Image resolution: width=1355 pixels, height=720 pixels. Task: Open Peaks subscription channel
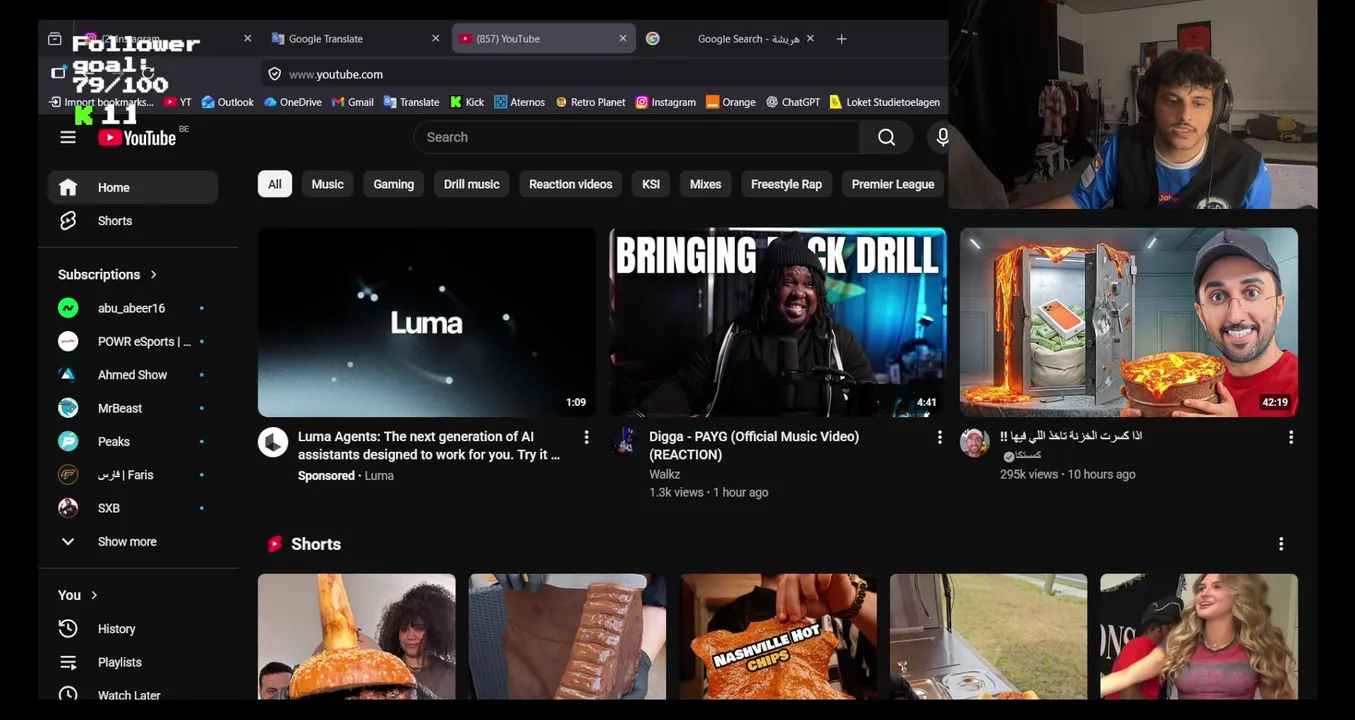point(132,442)
